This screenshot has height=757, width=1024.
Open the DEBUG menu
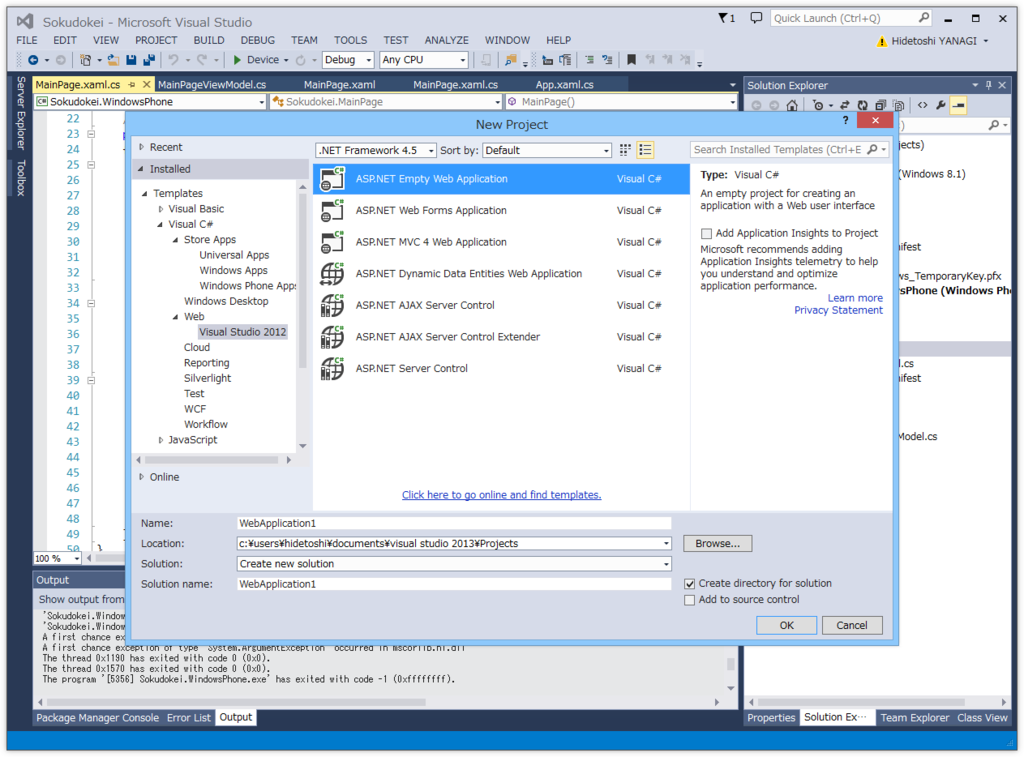257,40
